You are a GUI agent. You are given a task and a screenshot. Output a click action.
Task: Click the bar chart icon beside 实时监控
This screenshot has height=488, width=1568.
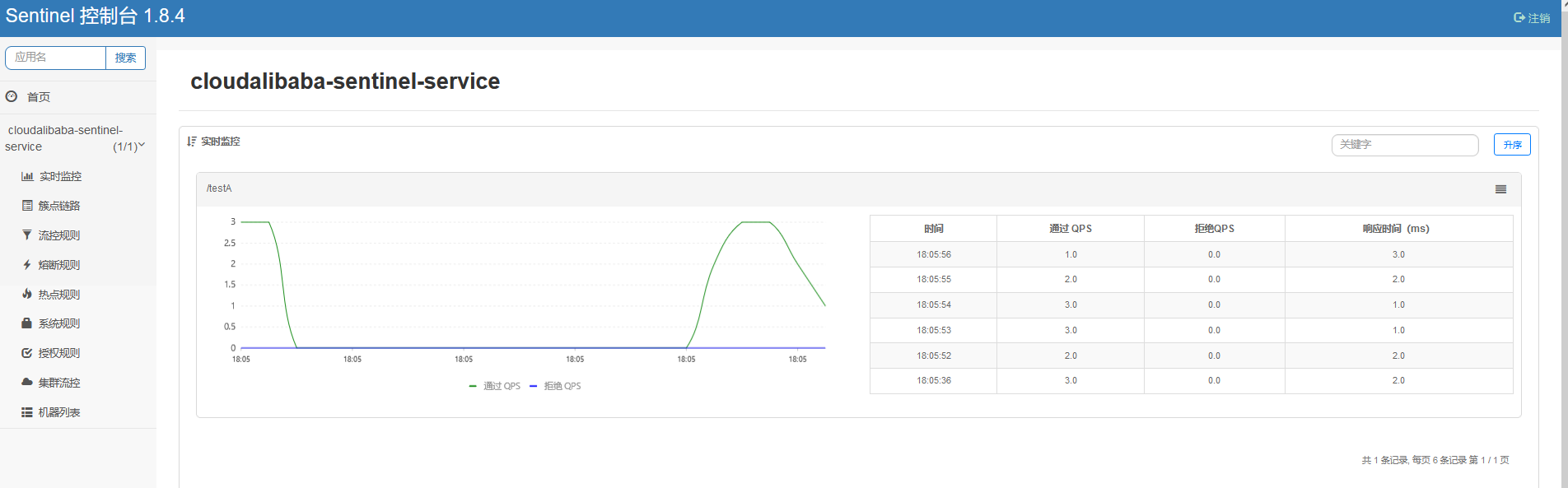(27, 176)
